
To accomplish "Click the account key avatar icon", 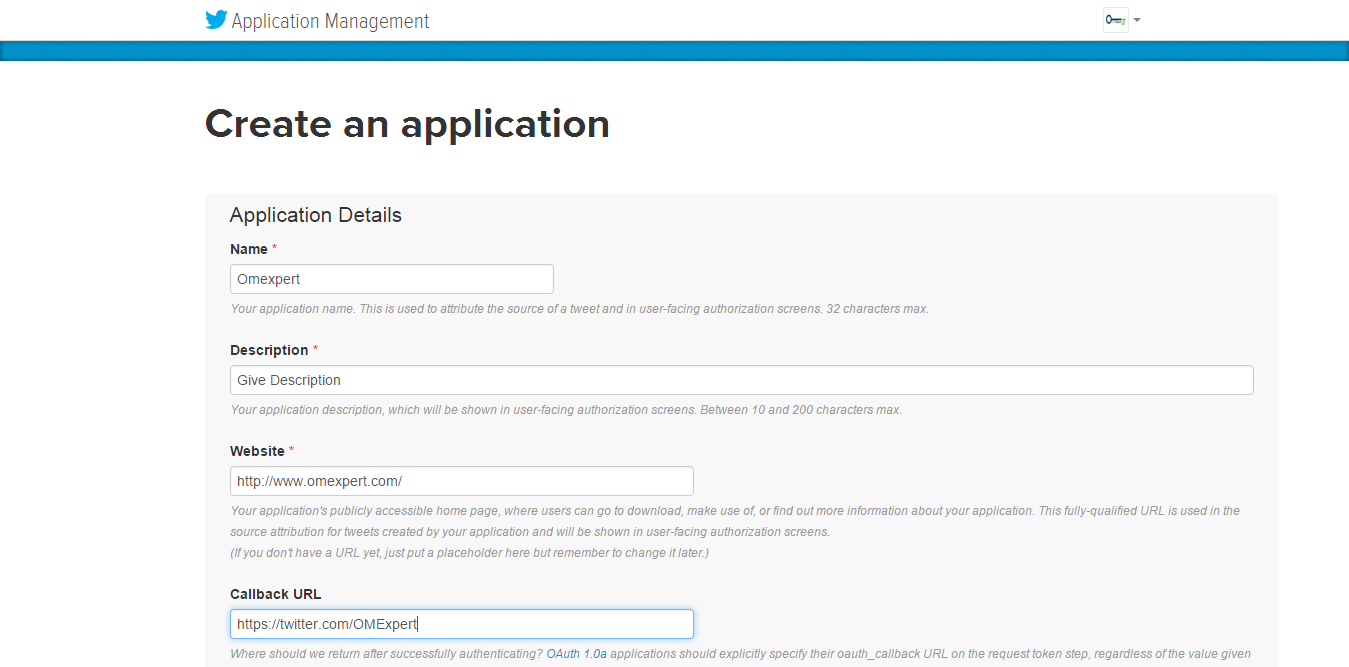I will tap(1115, 20).
